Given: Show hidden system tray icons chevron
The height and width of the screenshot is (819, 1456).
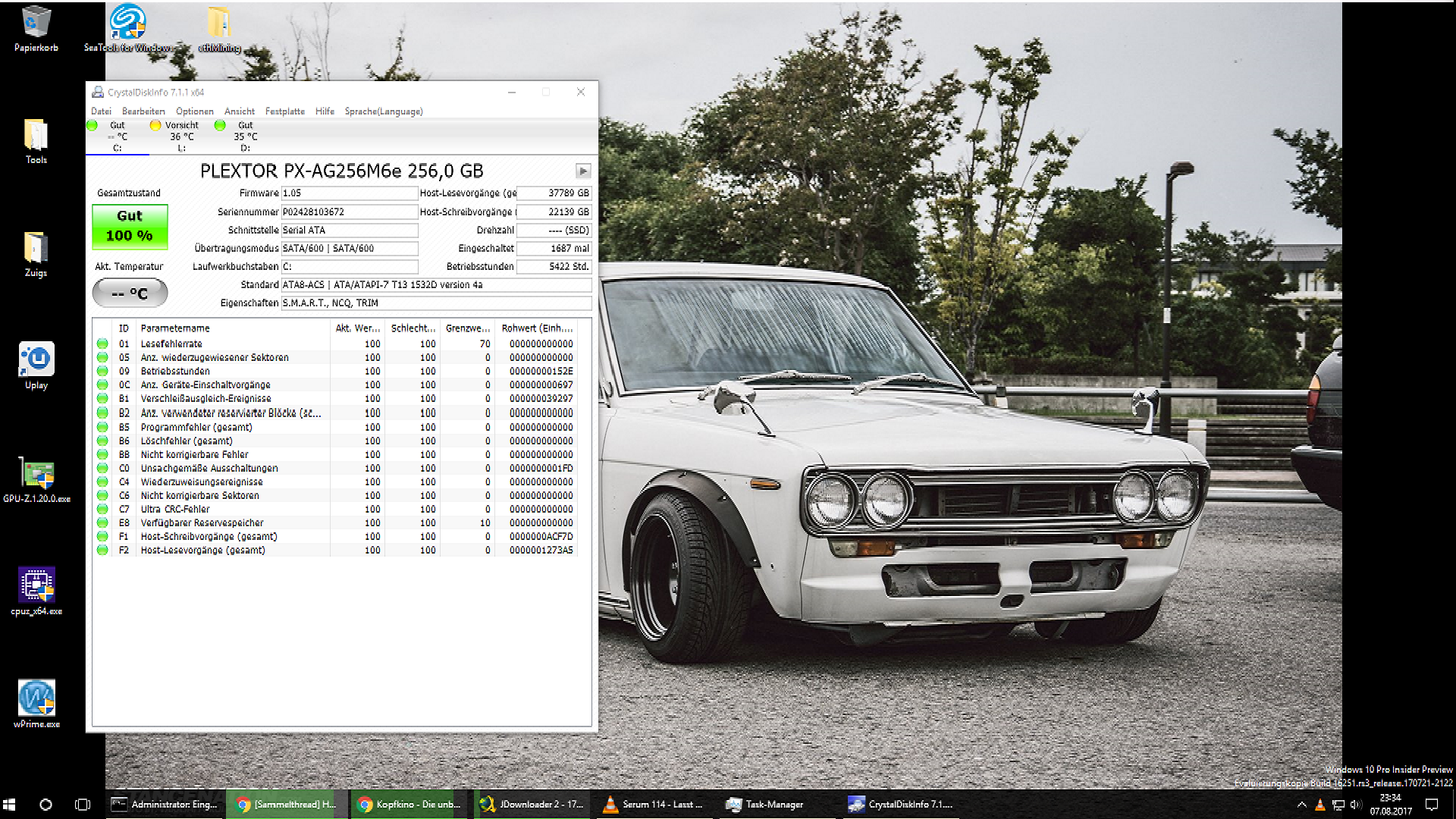Looking at the screenshot, I should 1301,805.
